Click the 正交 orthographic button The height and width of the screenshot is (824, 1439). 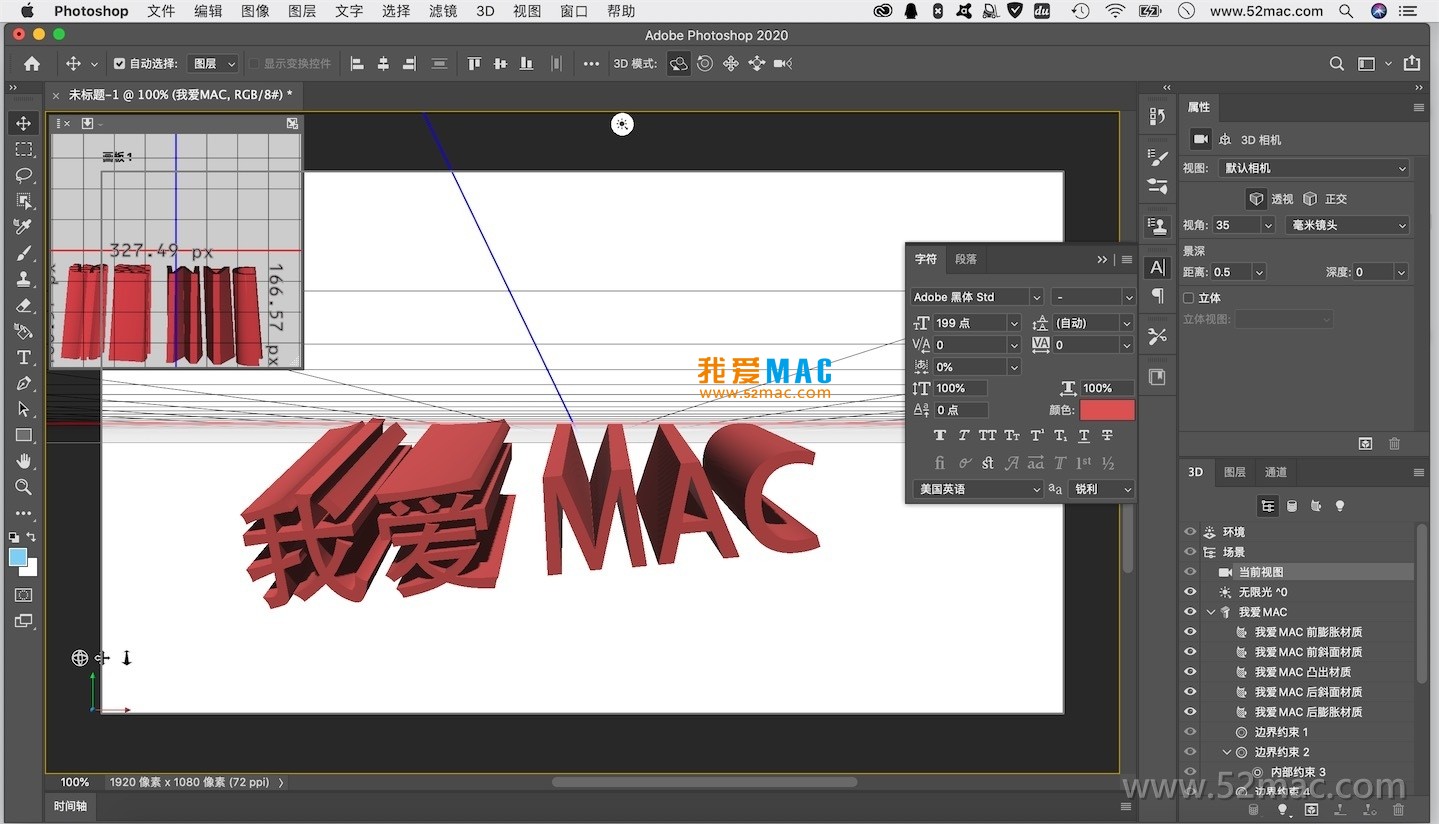[1325, 199]
